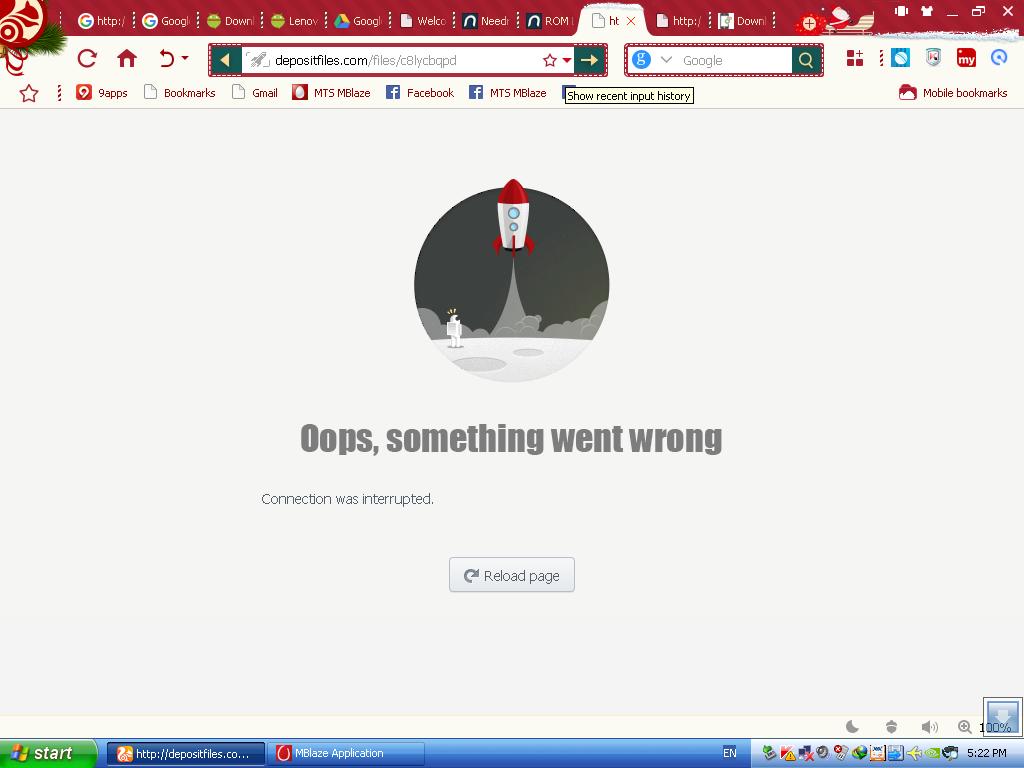Show recent input history dropdown arrow
Viewport: 1024px width, 768px height.
point(567,60)
